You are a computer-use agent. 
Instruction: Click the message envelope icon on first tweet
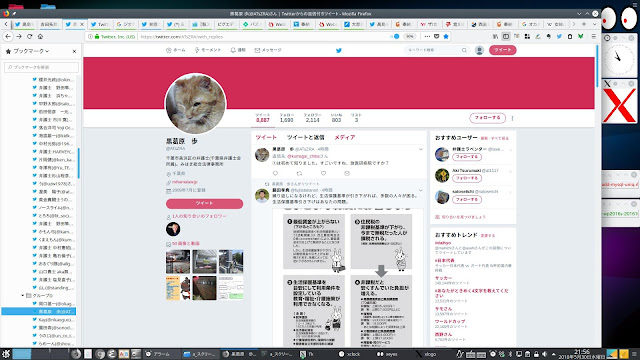[347, 173]
